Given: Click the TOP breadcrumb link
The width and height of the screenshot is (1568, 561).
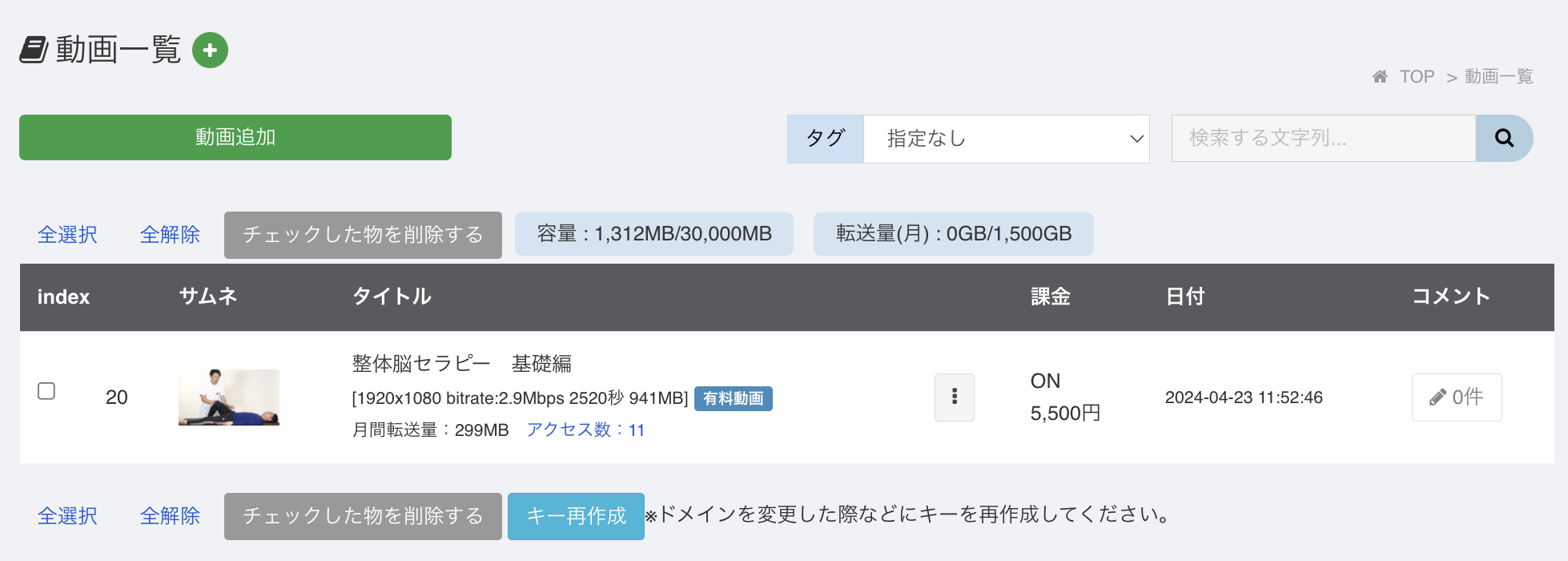Looking at the screenshot, I should 1416,77.
